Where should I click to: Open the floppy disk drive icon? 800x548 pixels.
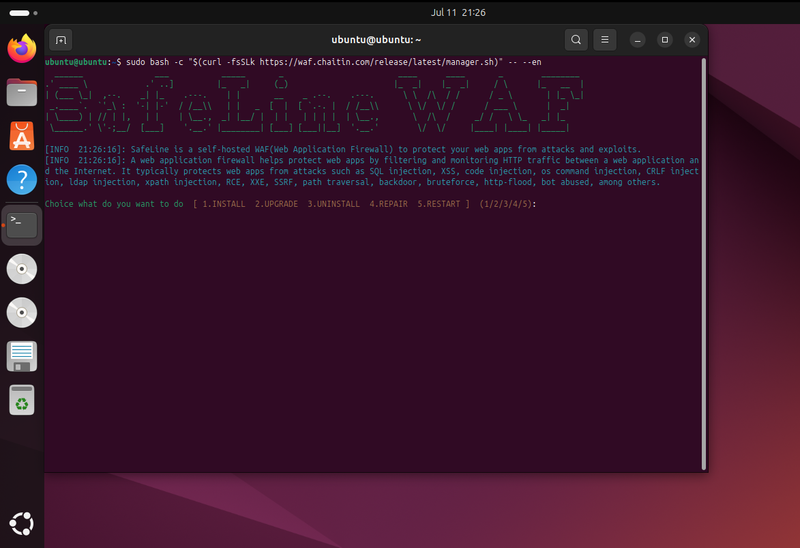click(x=22, y=356)
